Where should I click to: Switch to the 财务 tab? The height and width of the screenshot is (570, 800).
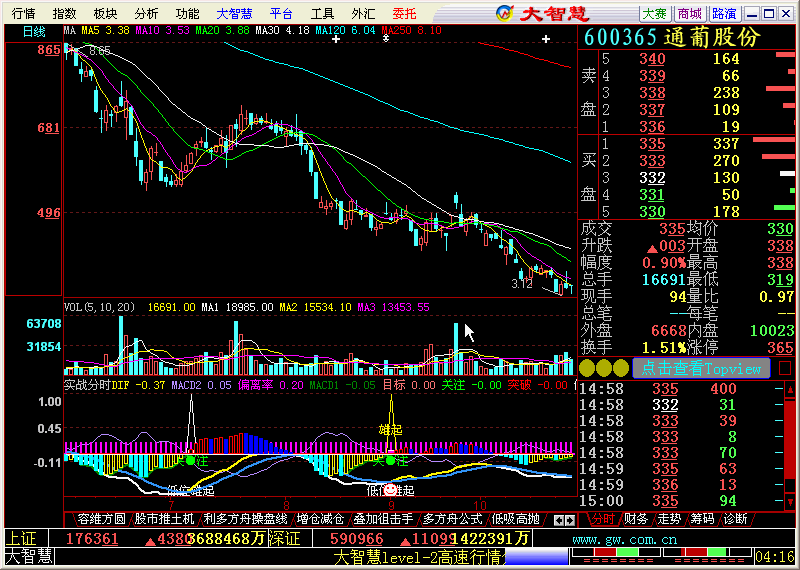click(636, 519)
